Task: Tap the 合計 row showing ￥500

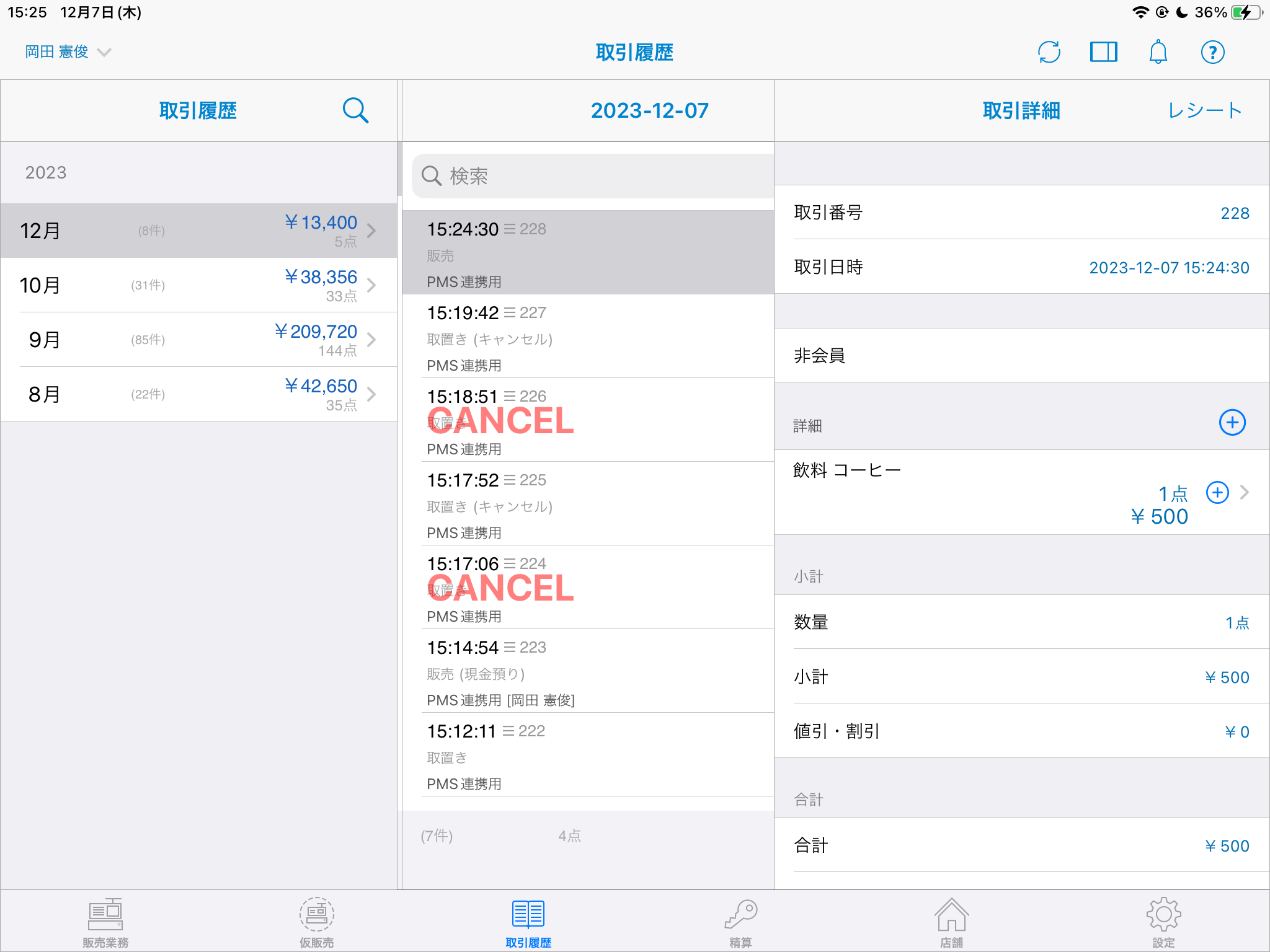Action: pyautogui.click(x=1022, y=845)
